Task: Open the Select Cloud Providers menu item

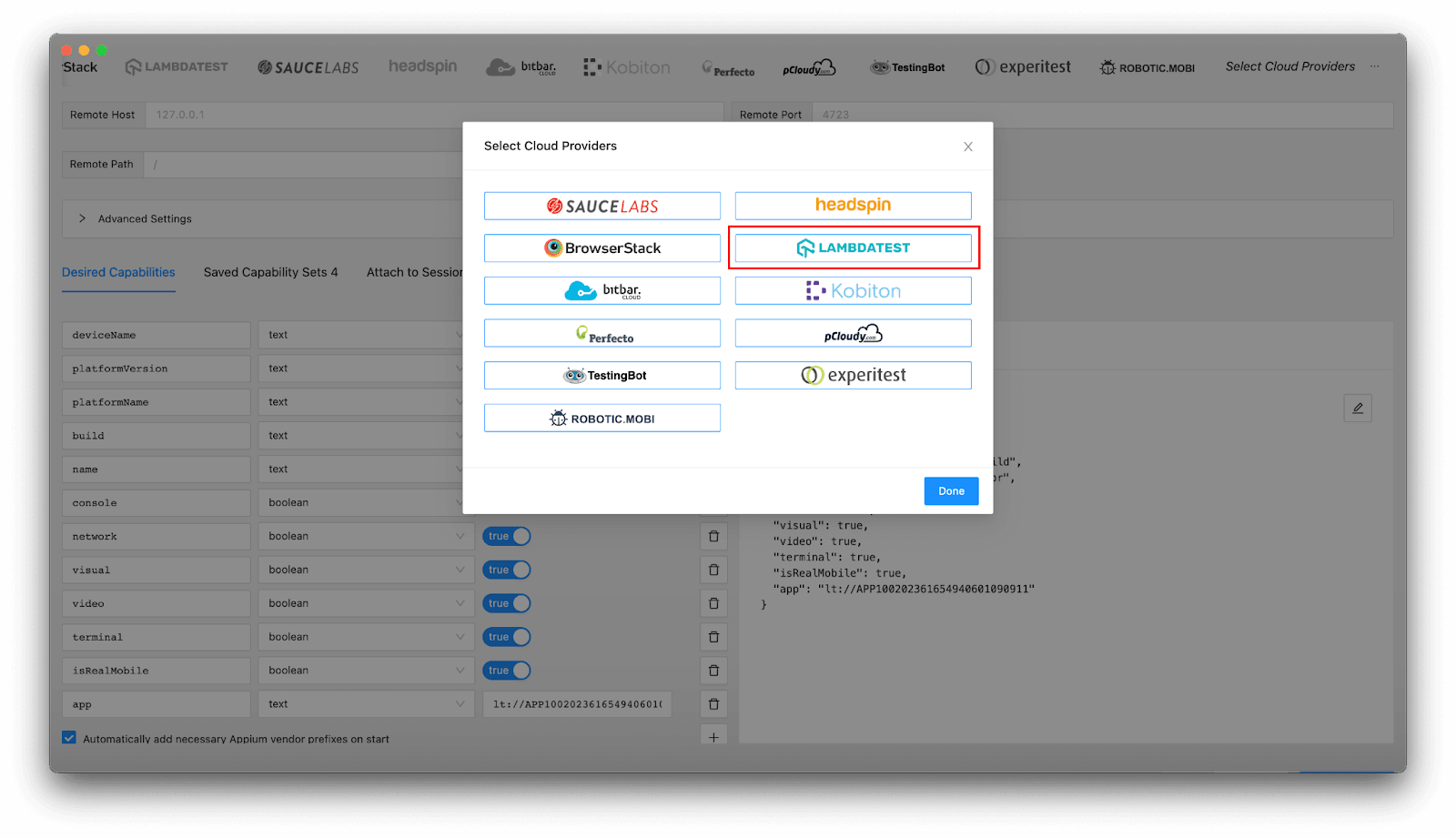Action: [x=1289, y=66]
